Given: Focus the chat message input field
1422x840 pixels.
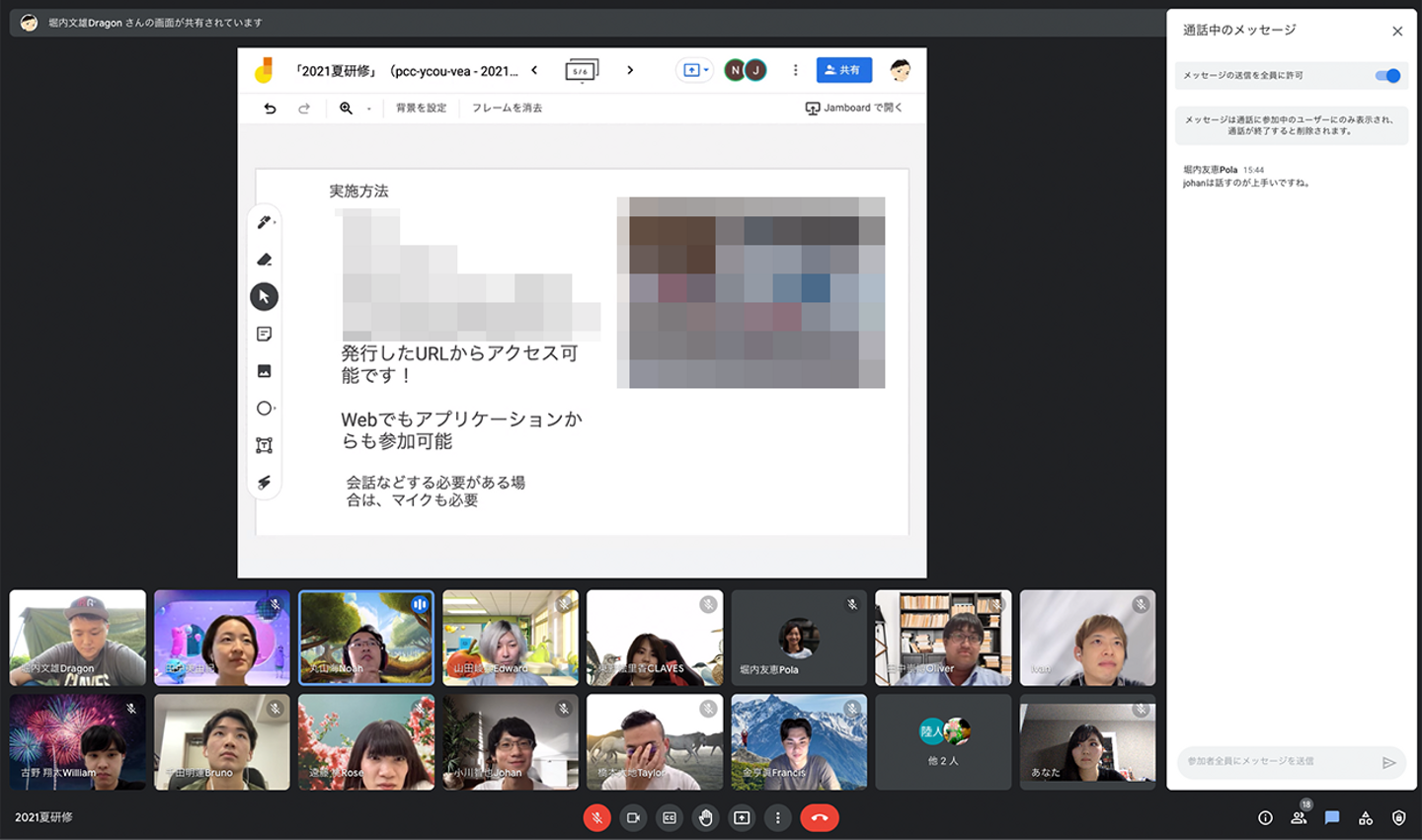Looking at the screenshot, I should [1279, 761].
